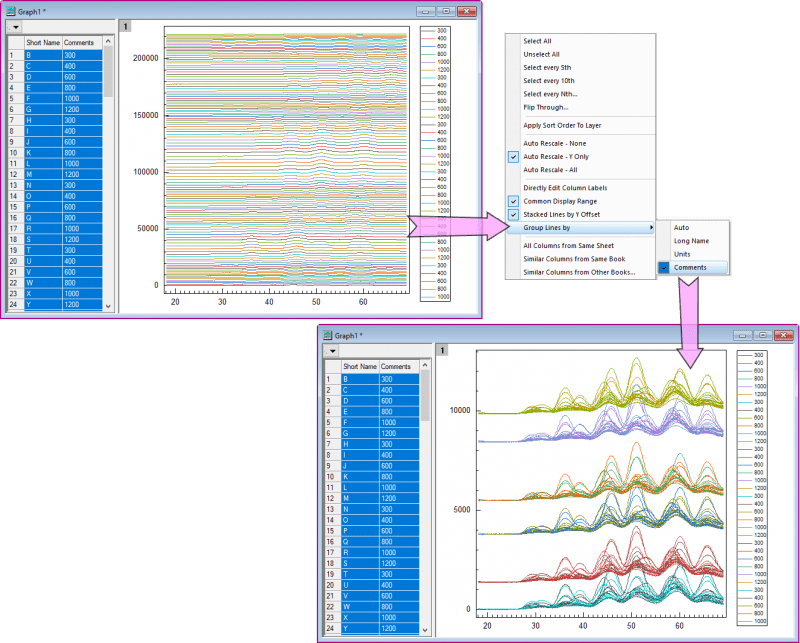Open Select every Nth... dialog
This screenshot has width=800, height=643.
pyautogui.click(x=550, y=94)
